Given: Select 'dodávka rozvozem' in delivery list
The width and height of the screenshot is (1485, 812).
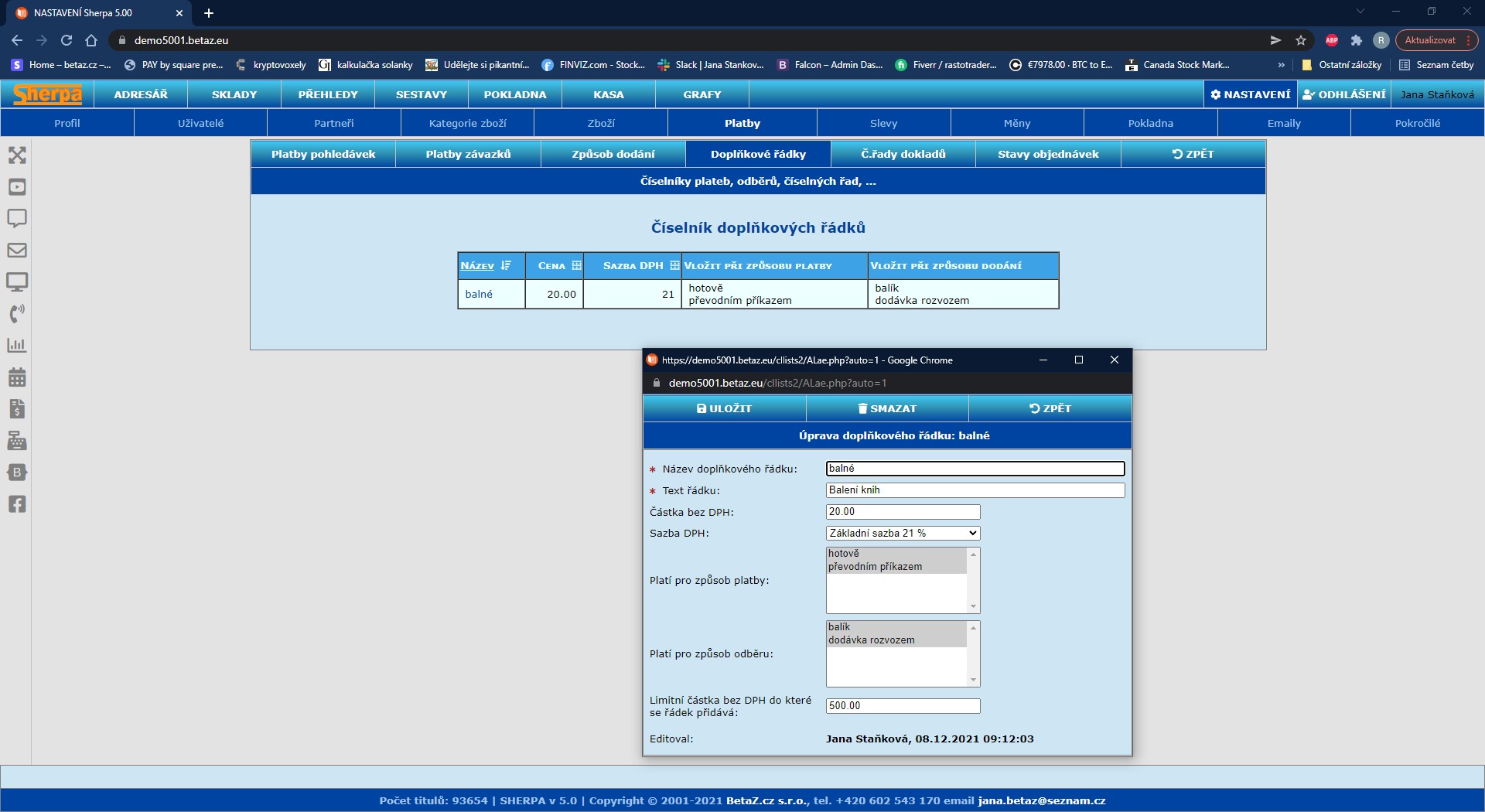Looking at the screenshot, I should [x=871, y=640].
